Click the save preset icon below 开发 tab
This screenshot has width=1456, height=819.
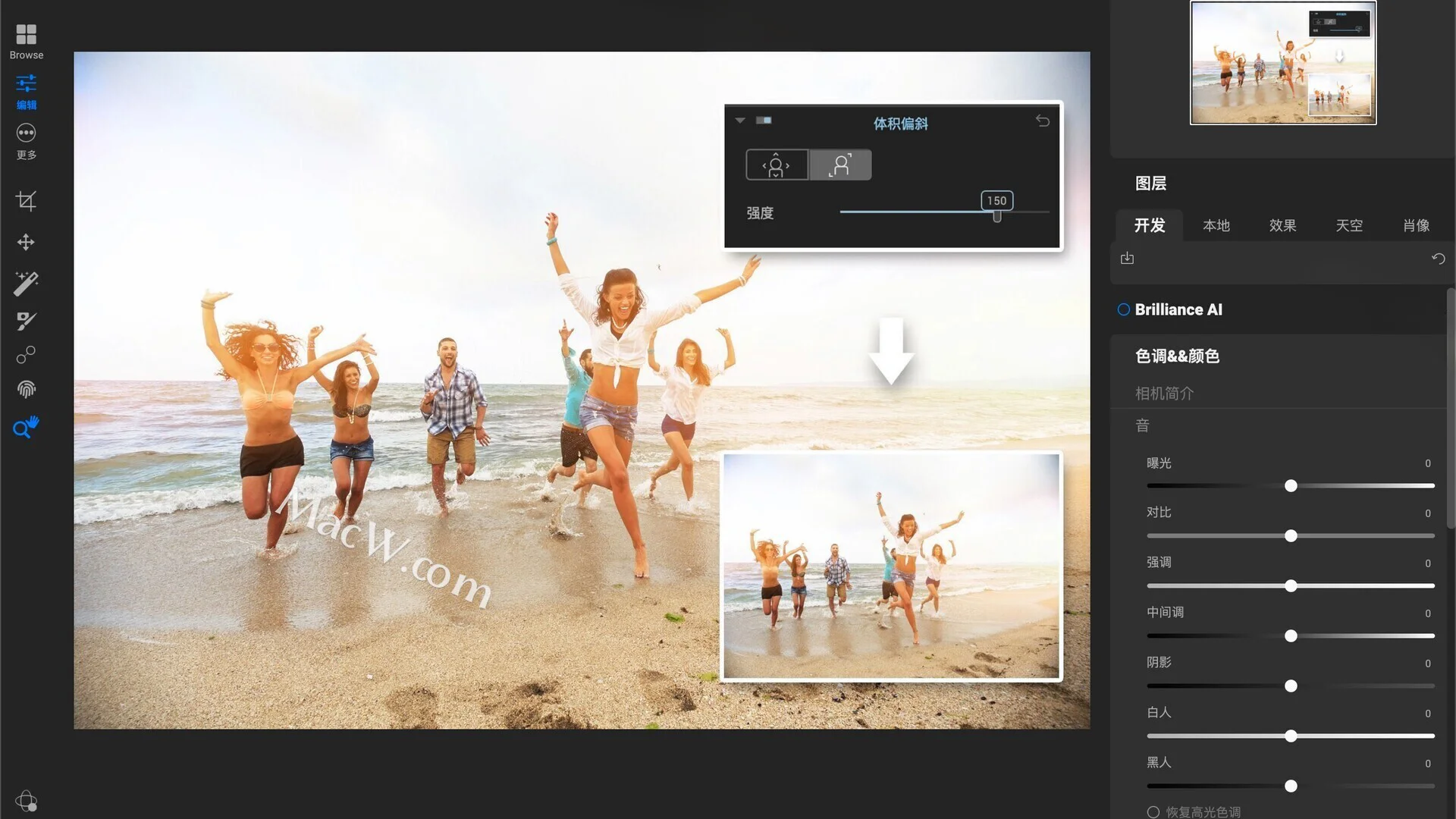pos(1127,259)
